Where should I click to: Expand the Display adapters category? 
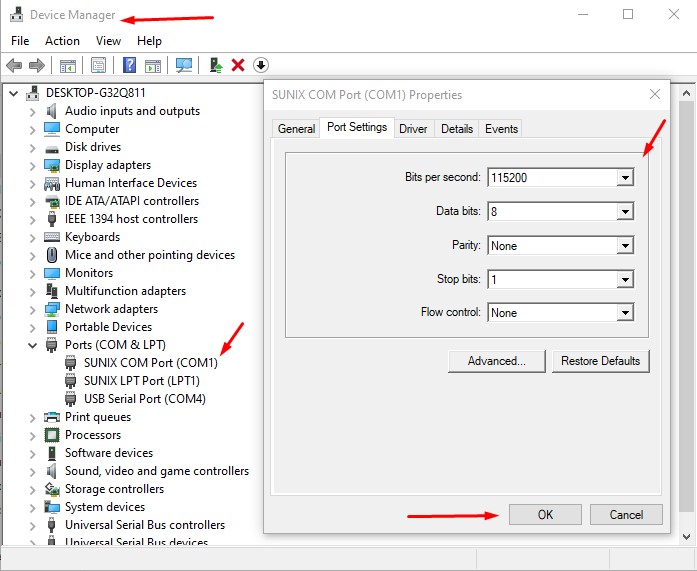[33, 165]
